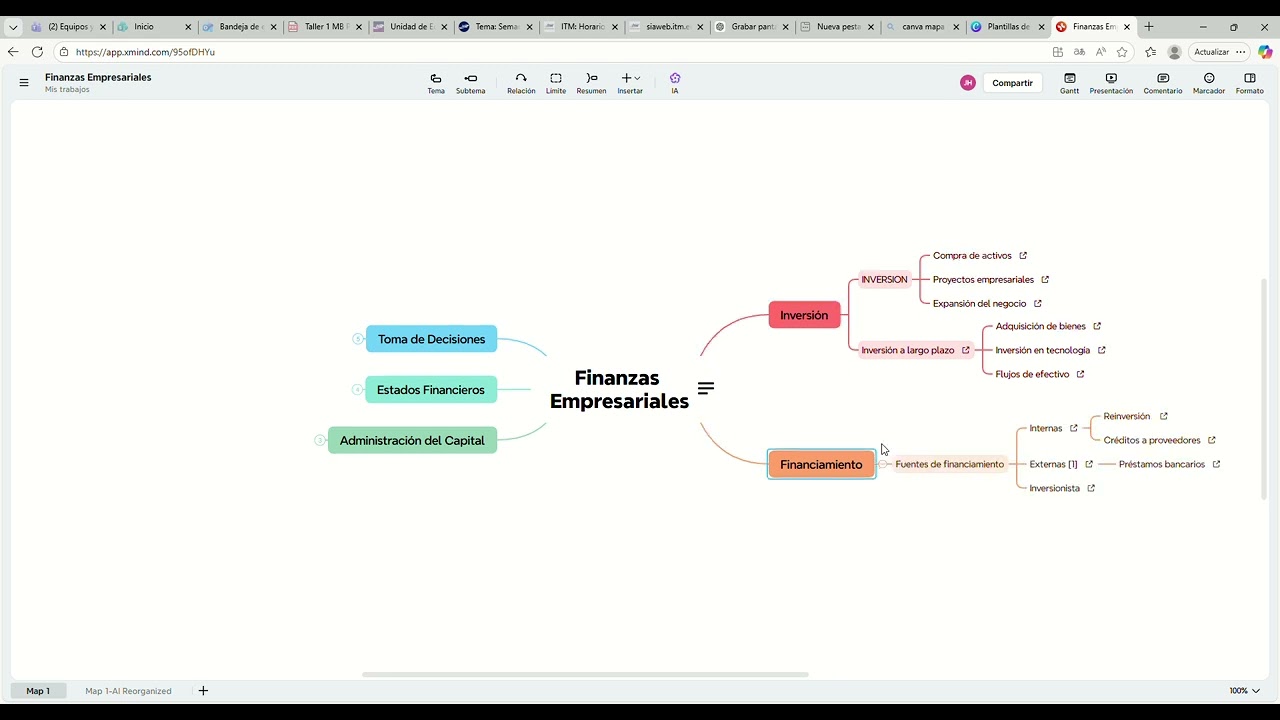Expand the Administración del Capital branch

(320, 440)
